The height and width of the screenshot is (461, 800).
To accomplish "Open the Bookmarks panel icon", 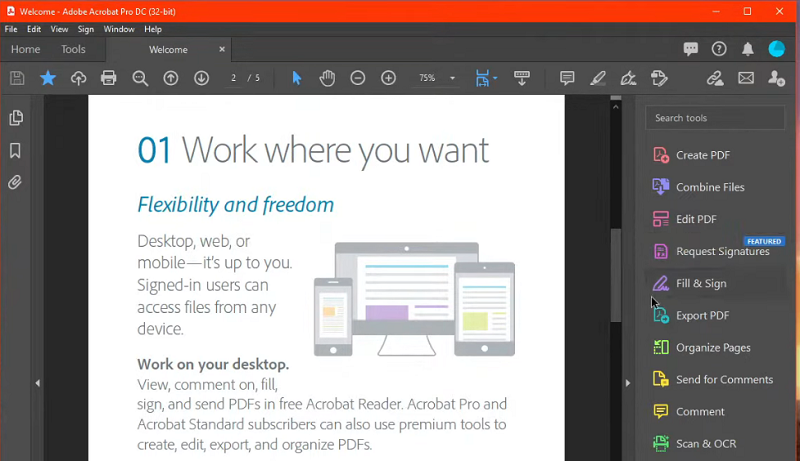I will (x=15, y=150).
